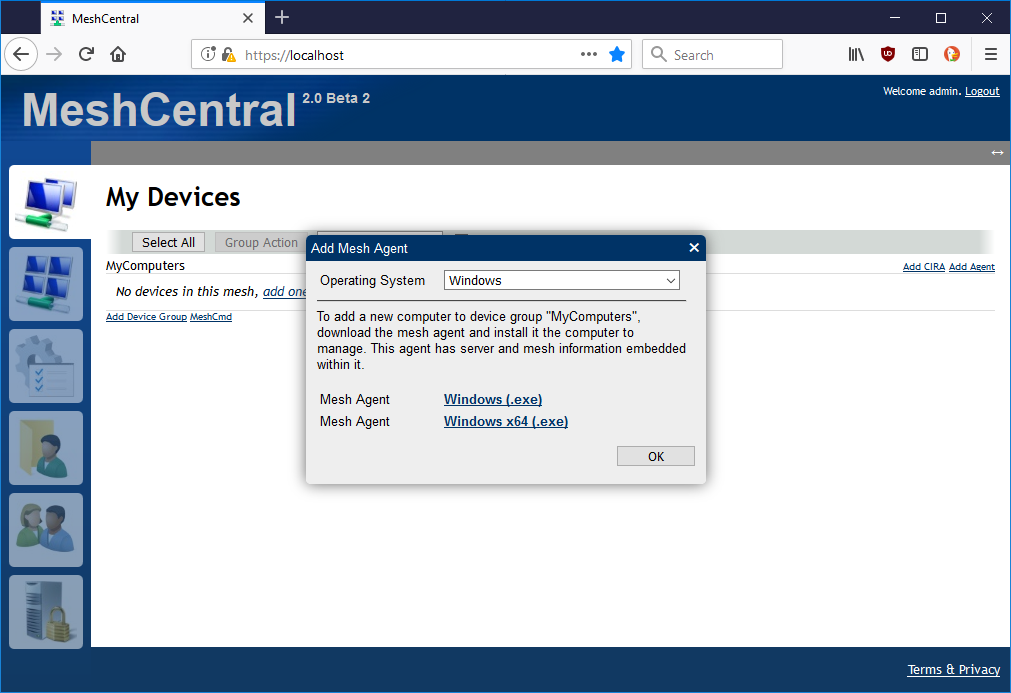Click the Add Agent link
Viewport: 1011px width, 693px height.
click(972, 267)
